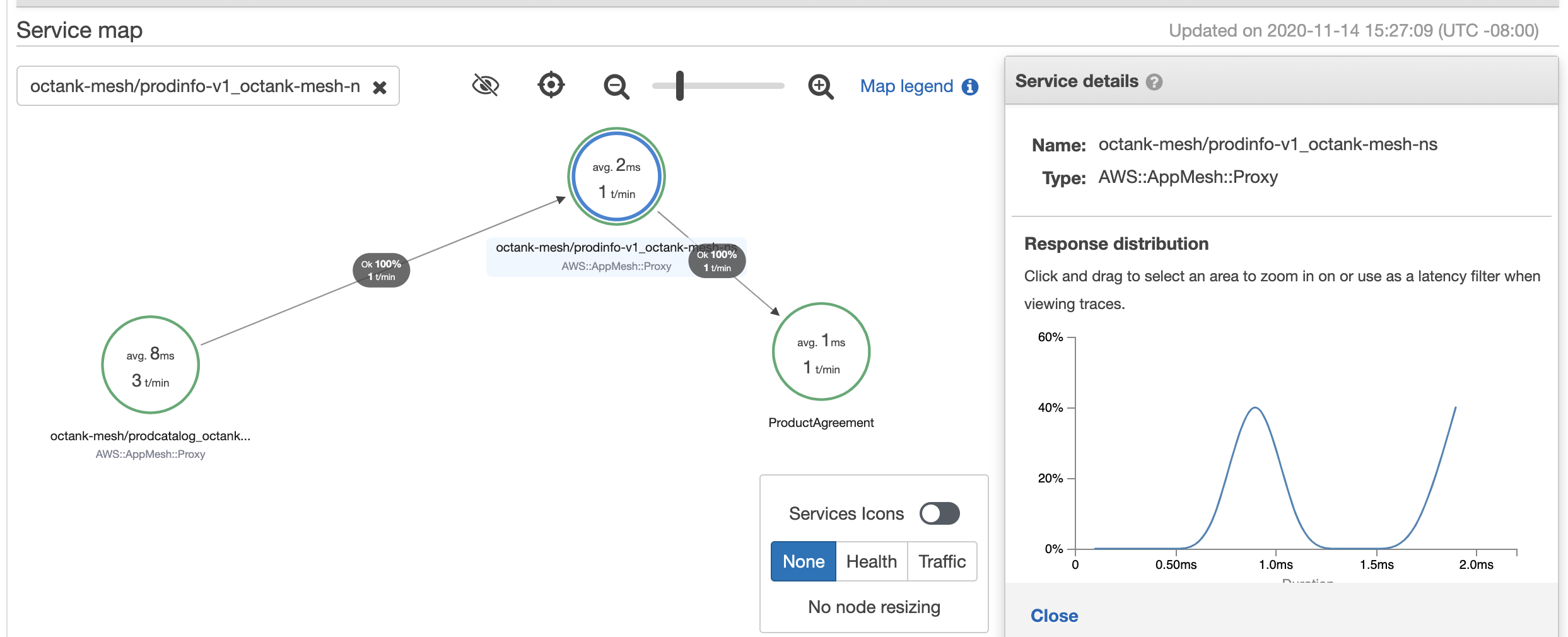Clear the service filter with the X icon
This screenshot has height=637, width=1568.
(x=380, y=87)
